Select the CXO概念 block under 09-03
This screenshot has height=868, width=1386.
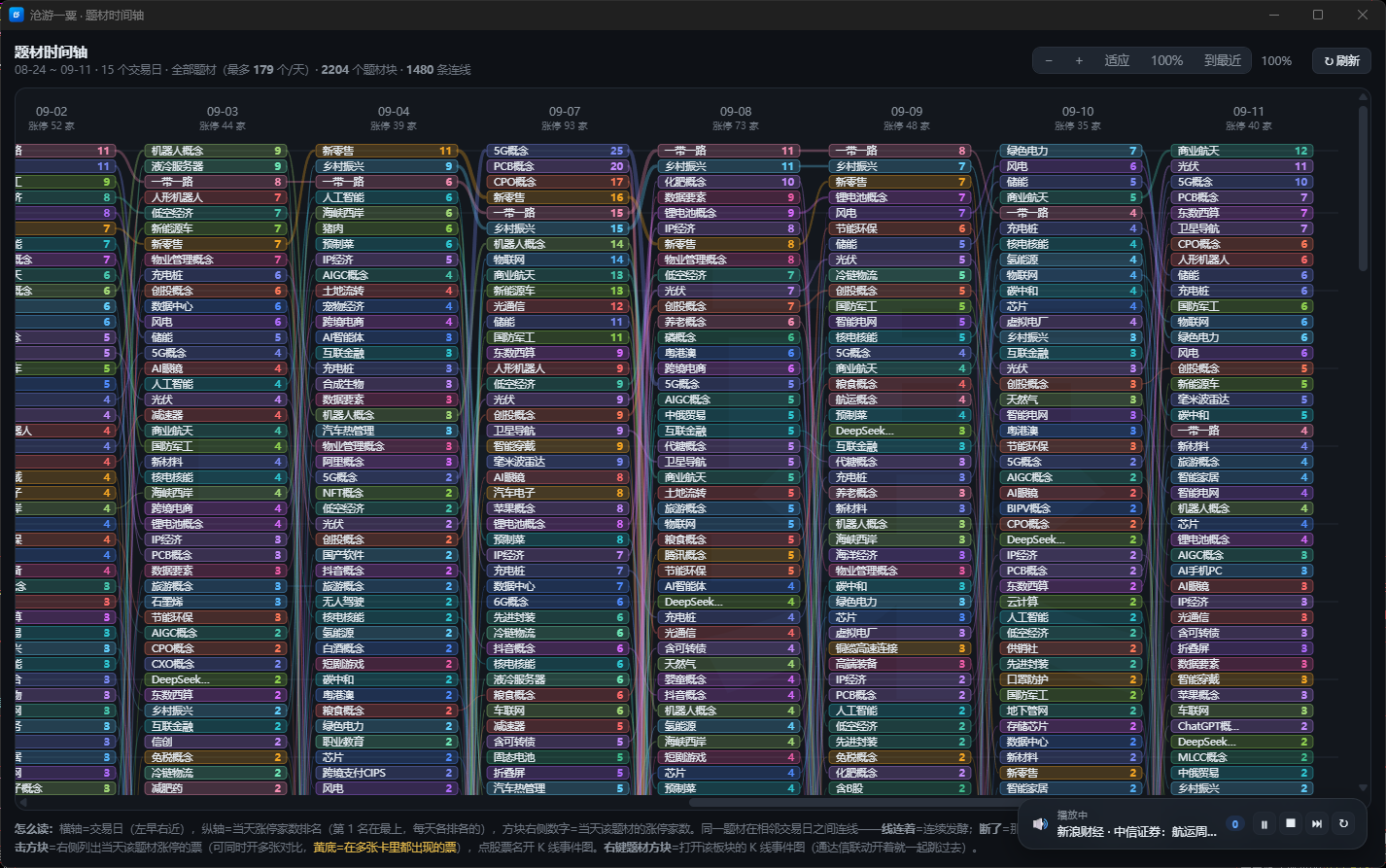click(216, 664)
